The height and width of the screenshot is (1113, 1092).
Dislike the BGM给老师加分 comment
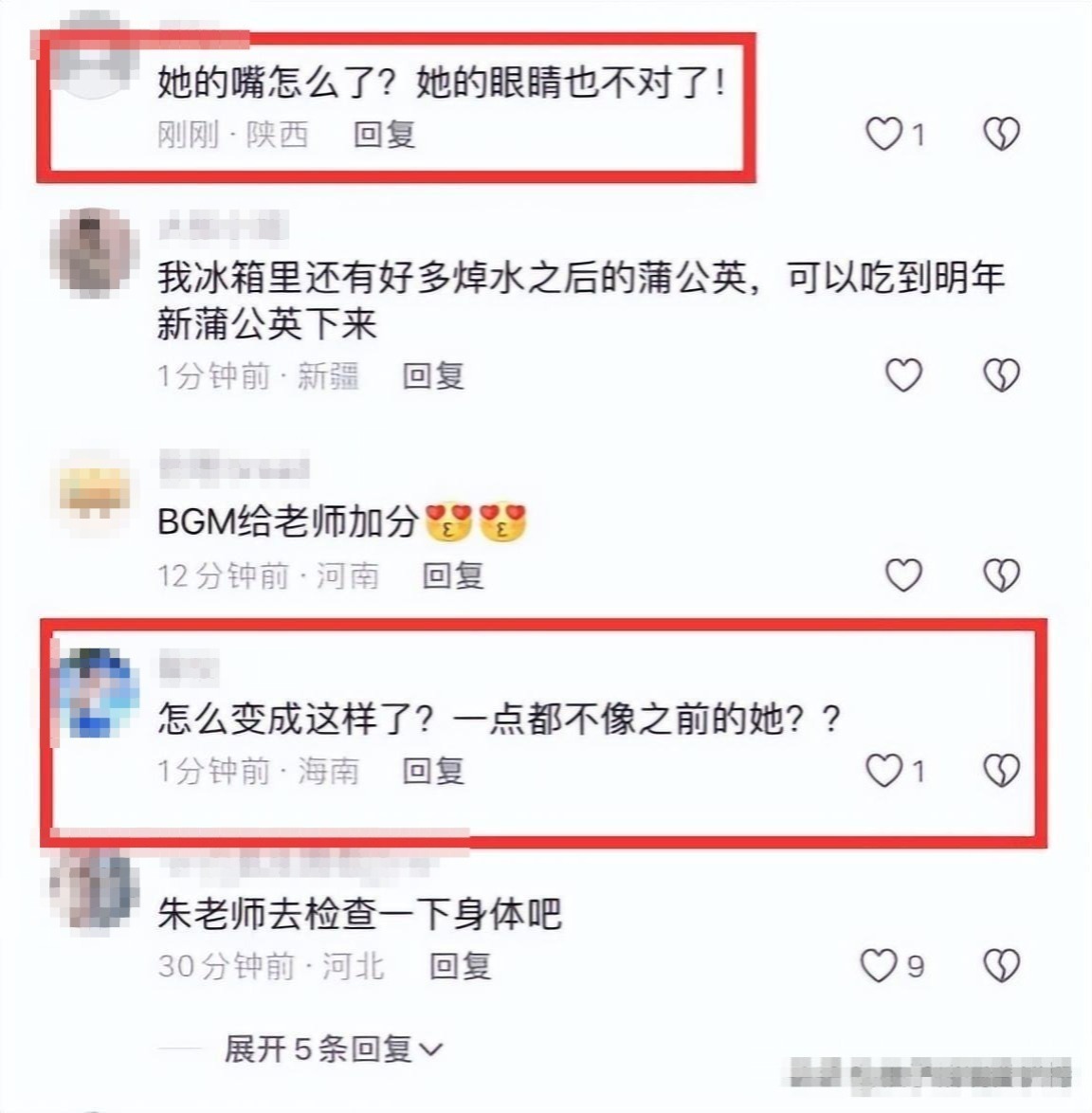tap(1001, 575)
